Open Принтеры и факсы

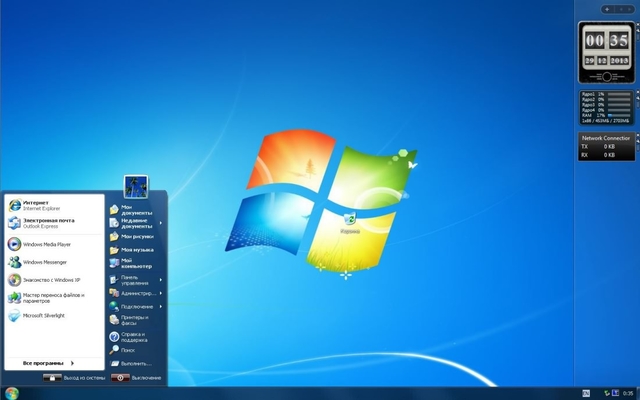click(x=136, y=320)
